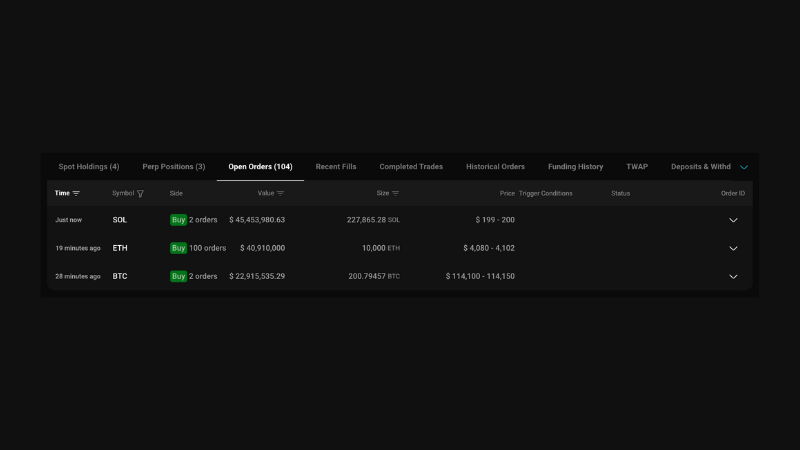Click the green Buy badge for BTC

pos(178,276)
